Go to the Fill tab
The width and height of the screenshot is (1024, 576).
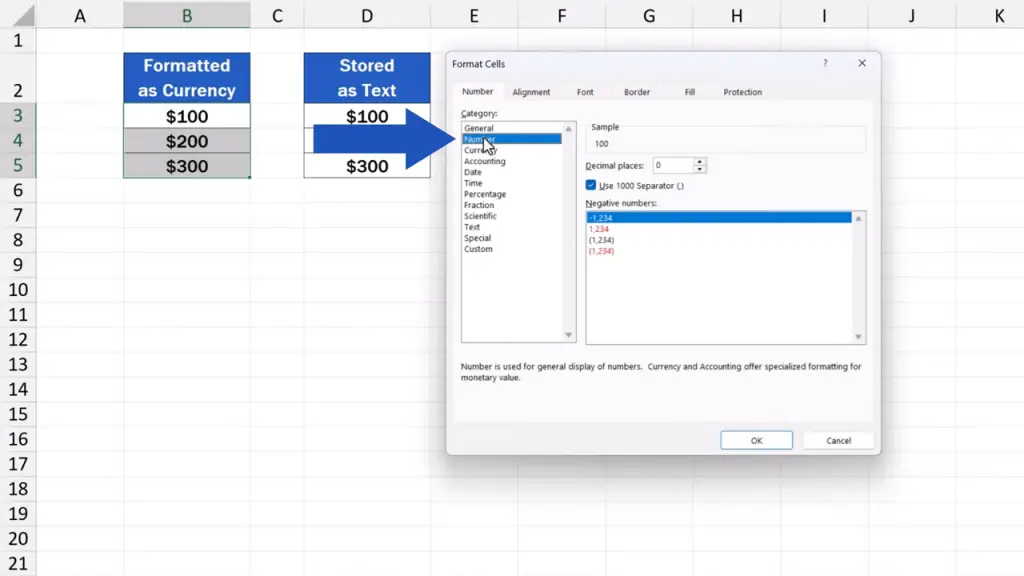(689, 92)
